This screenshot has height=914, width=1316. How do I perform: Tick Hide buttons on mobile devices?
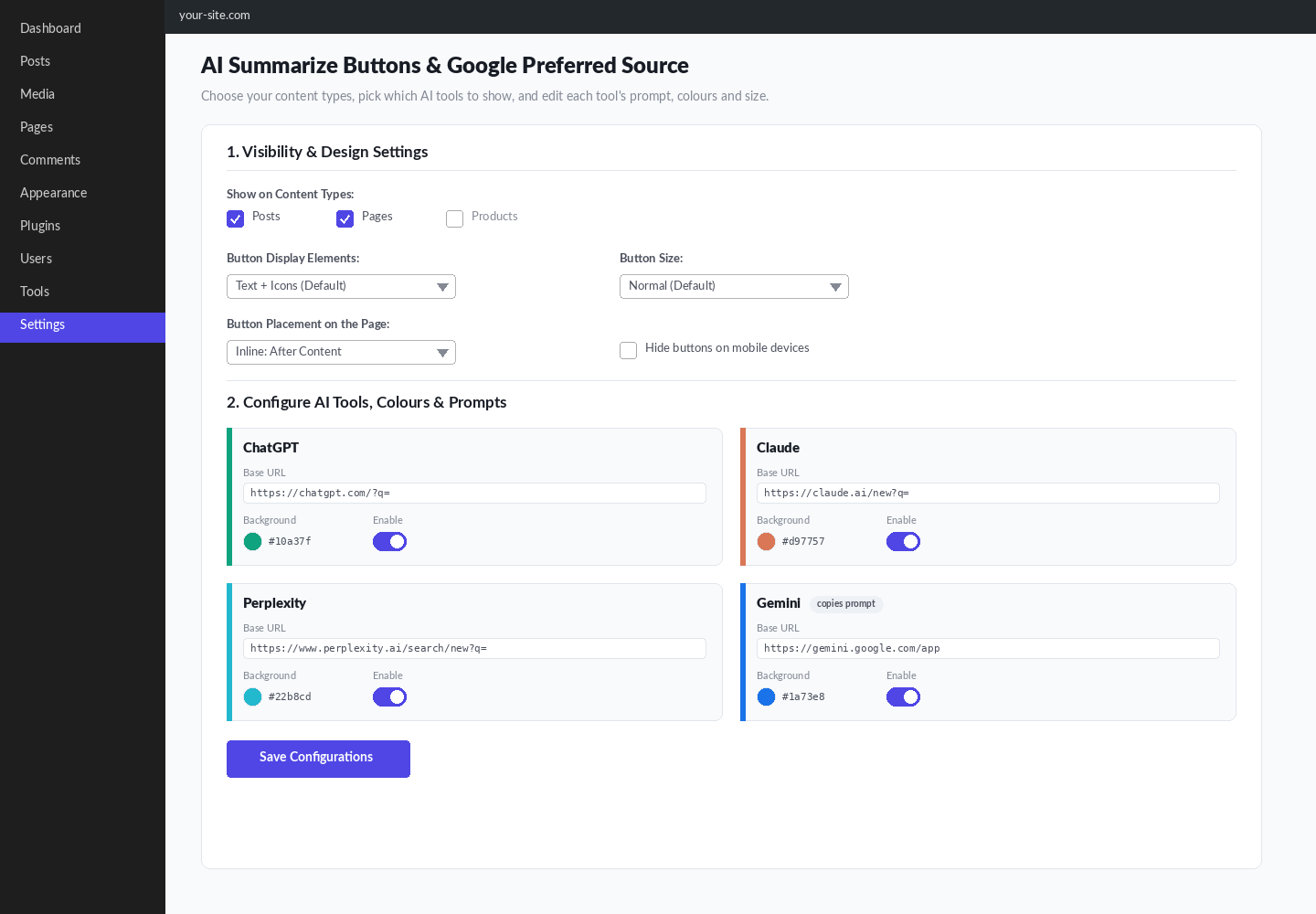[629, 350]
